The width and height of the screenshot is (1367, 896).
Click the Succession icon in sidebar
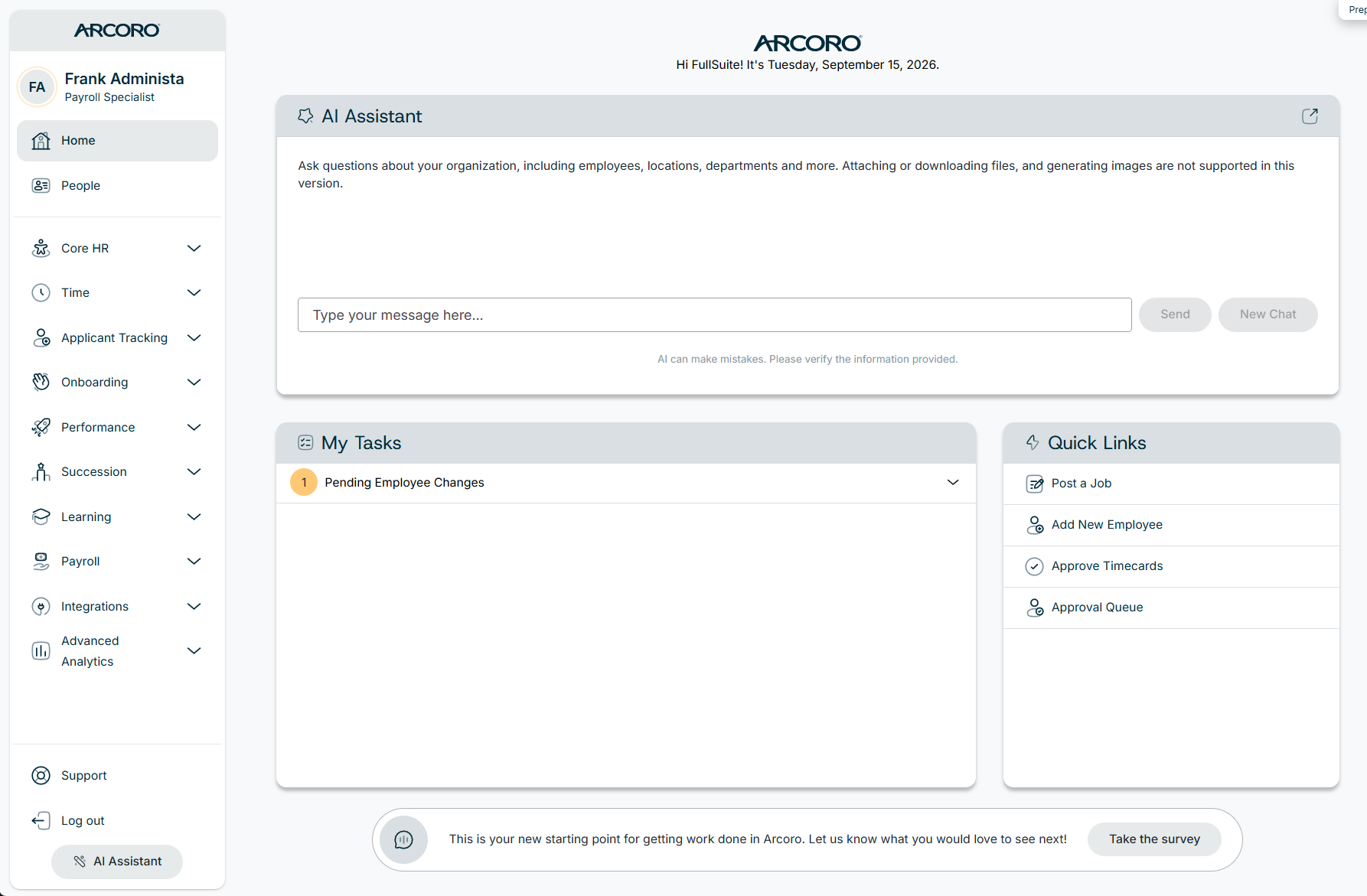pos(41,472)
